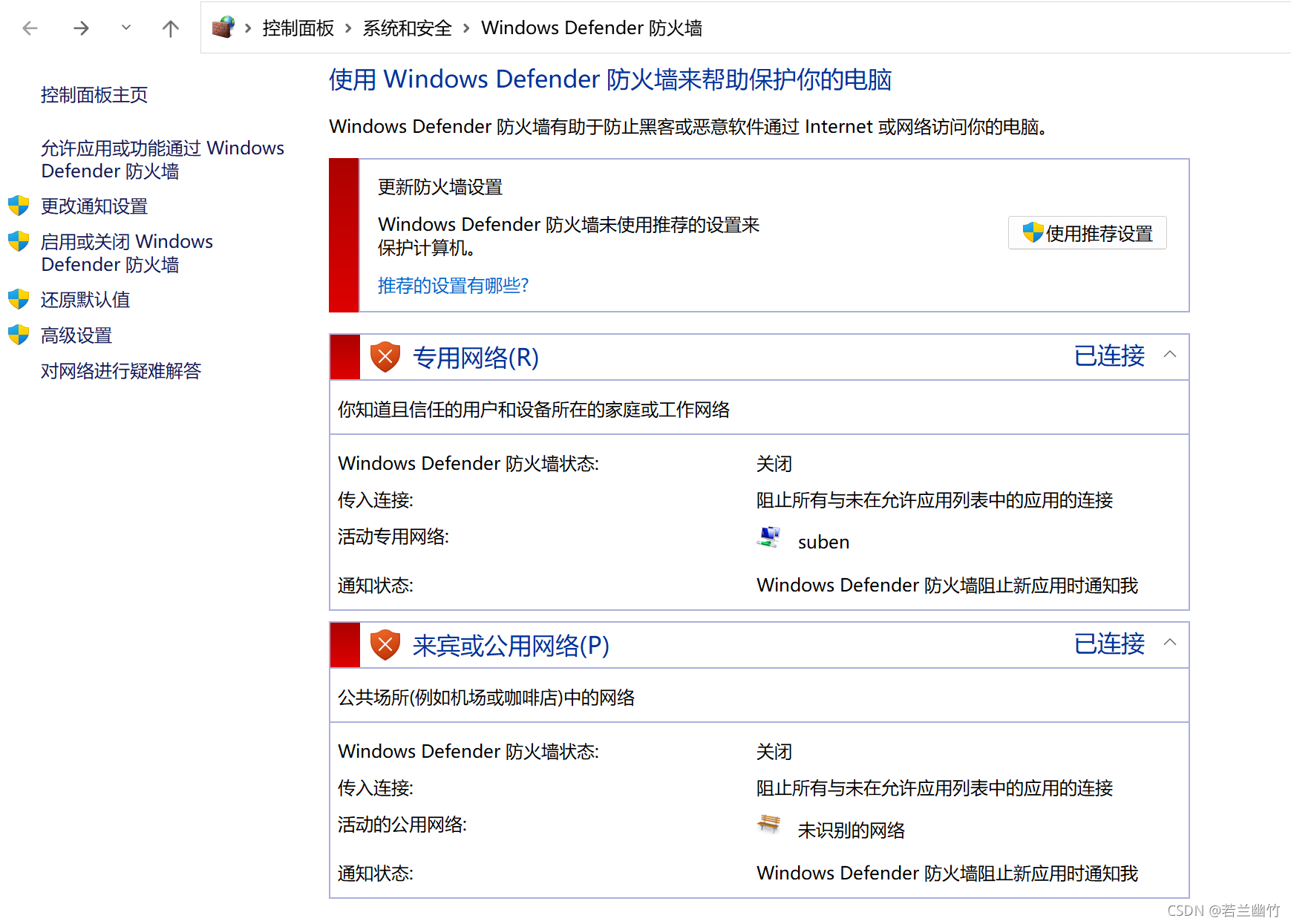
Task: Open 允许应用或功能通过 Windows Defender 防火墙
Action: coord(163,160)
